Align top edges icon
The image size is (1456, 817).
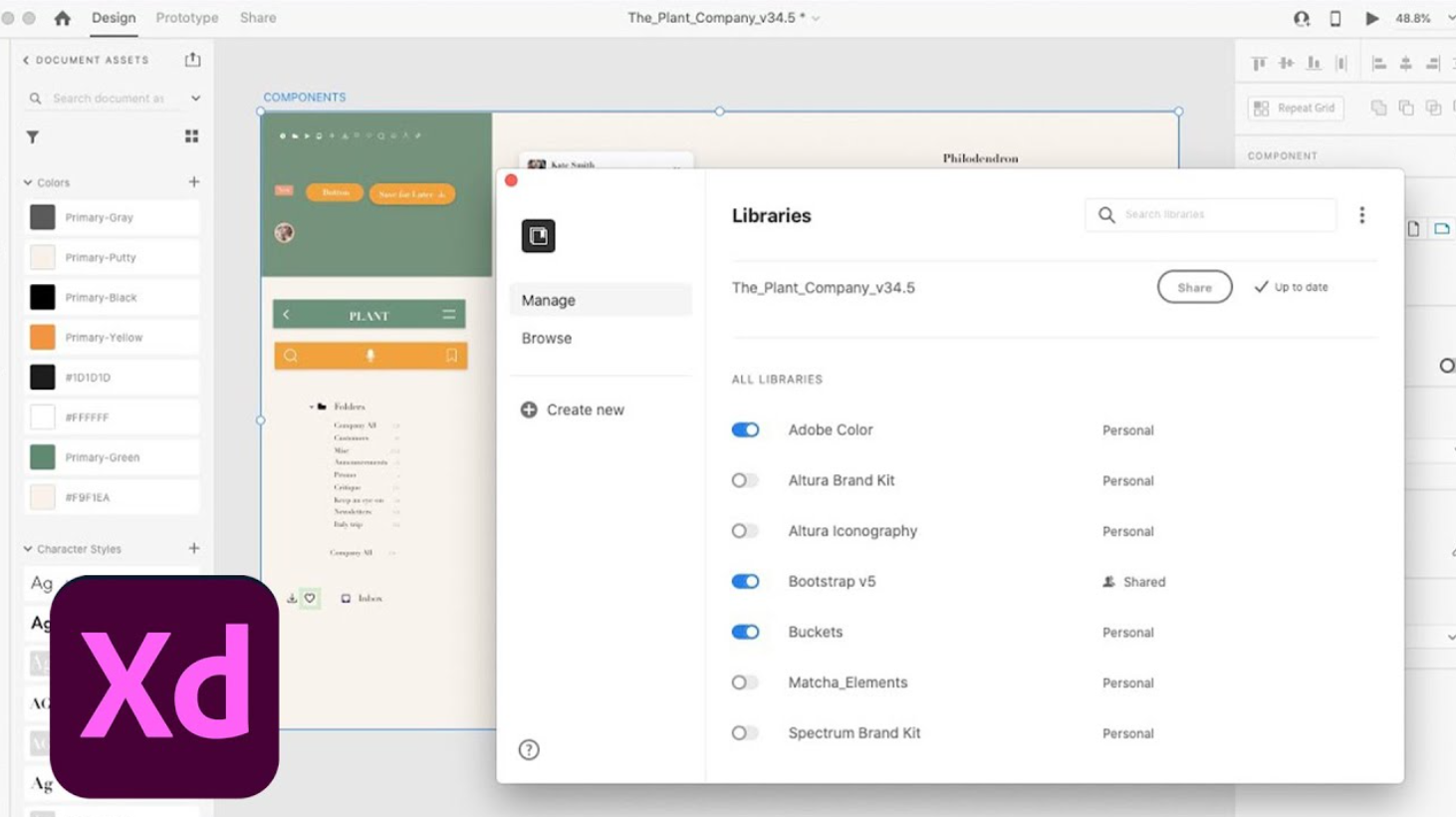tap(1259, 64)
